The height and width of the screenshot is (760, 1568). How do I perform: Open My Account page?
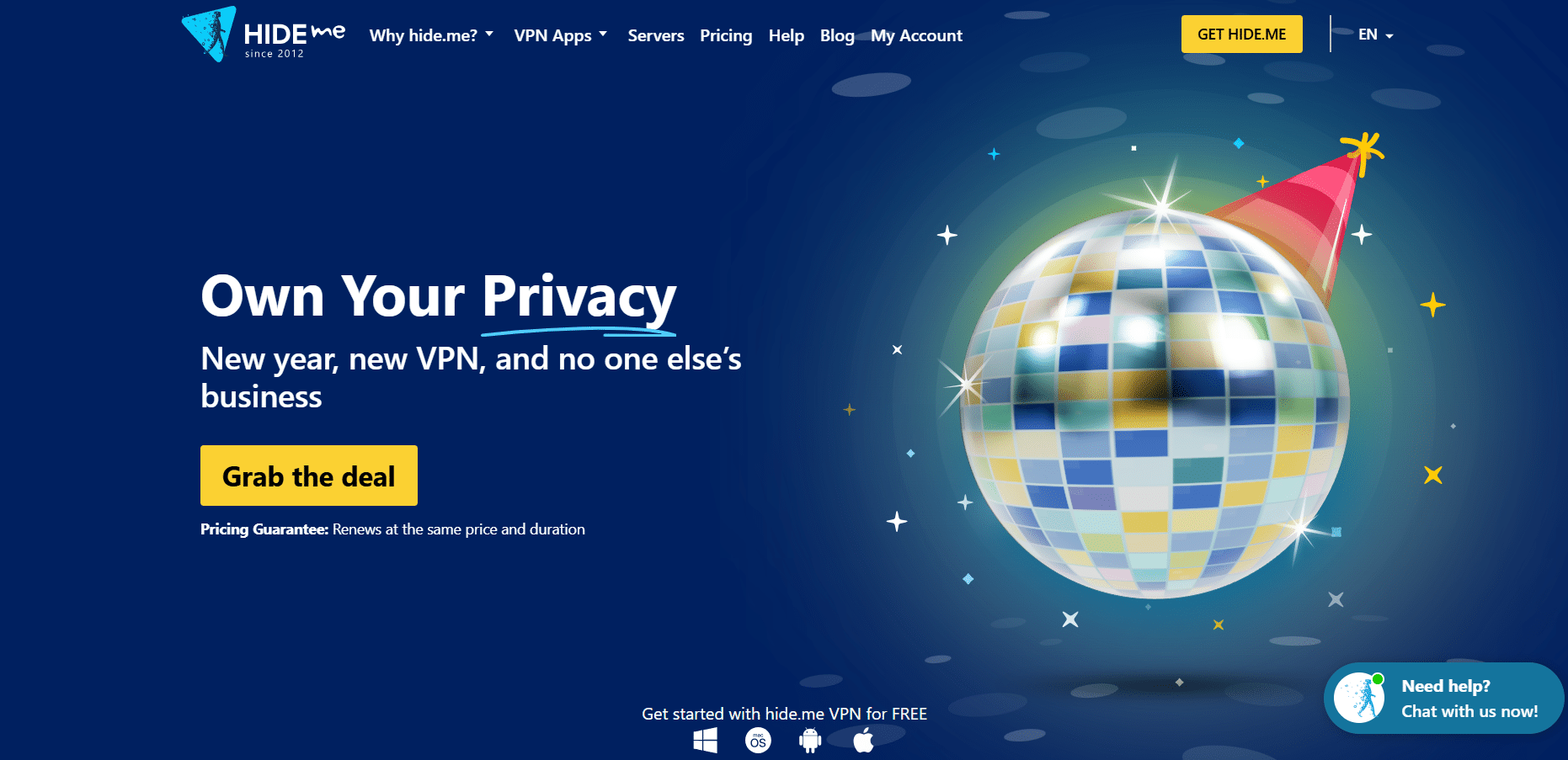[x=916, y=35]
